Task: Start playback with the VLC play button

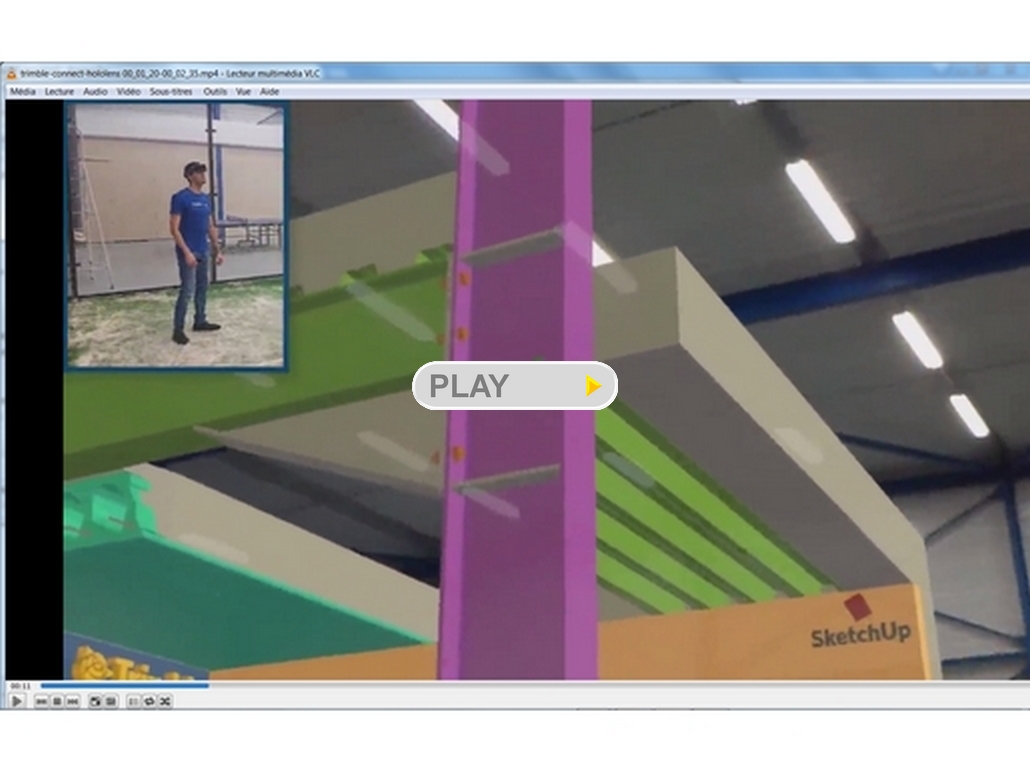Action: pyautogui.click(x=17, y=702)
